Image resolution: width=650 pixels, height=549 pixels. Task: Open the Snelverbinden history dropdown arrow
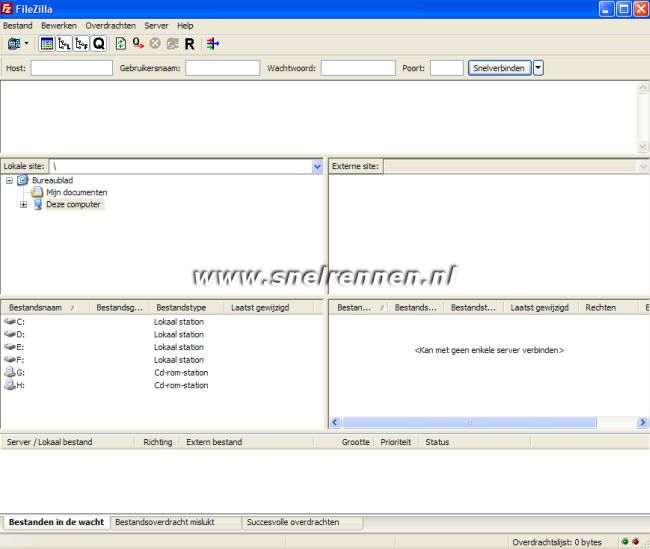[538, 68]
